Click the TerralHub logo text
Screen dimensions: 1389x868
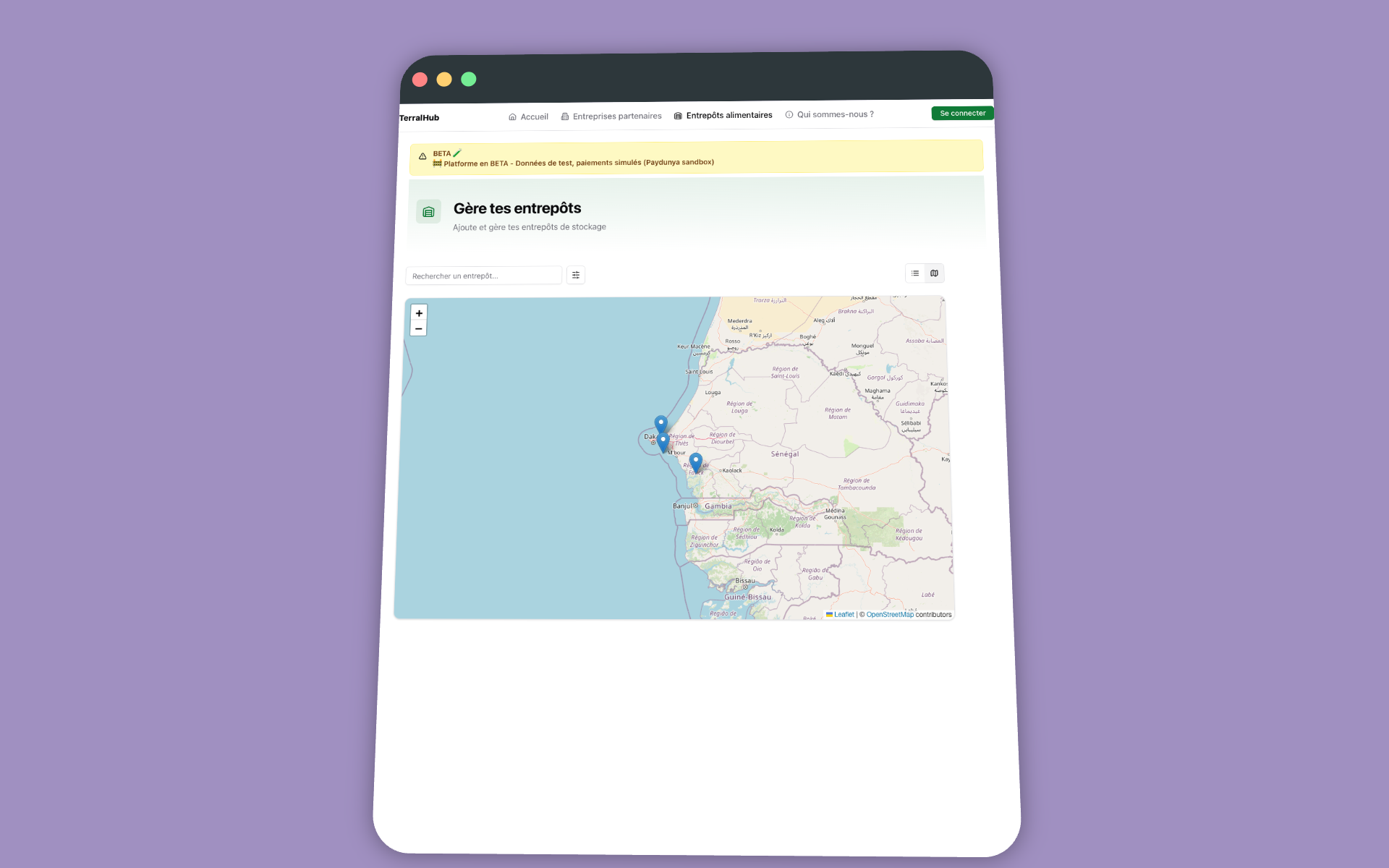419,118
